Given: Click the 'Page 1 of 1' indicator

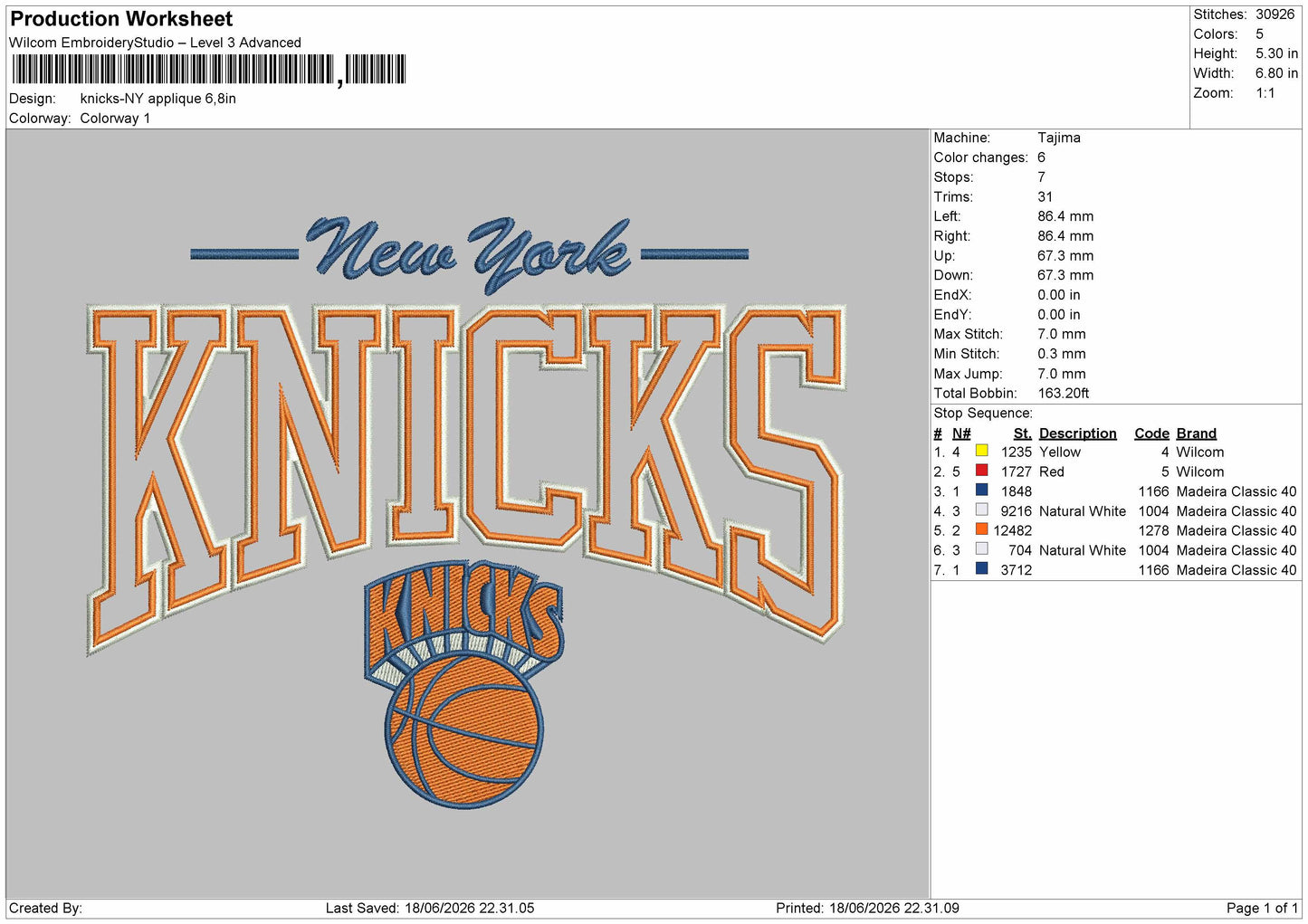Looking at the screenshot, I should (x=1262, y=908).
